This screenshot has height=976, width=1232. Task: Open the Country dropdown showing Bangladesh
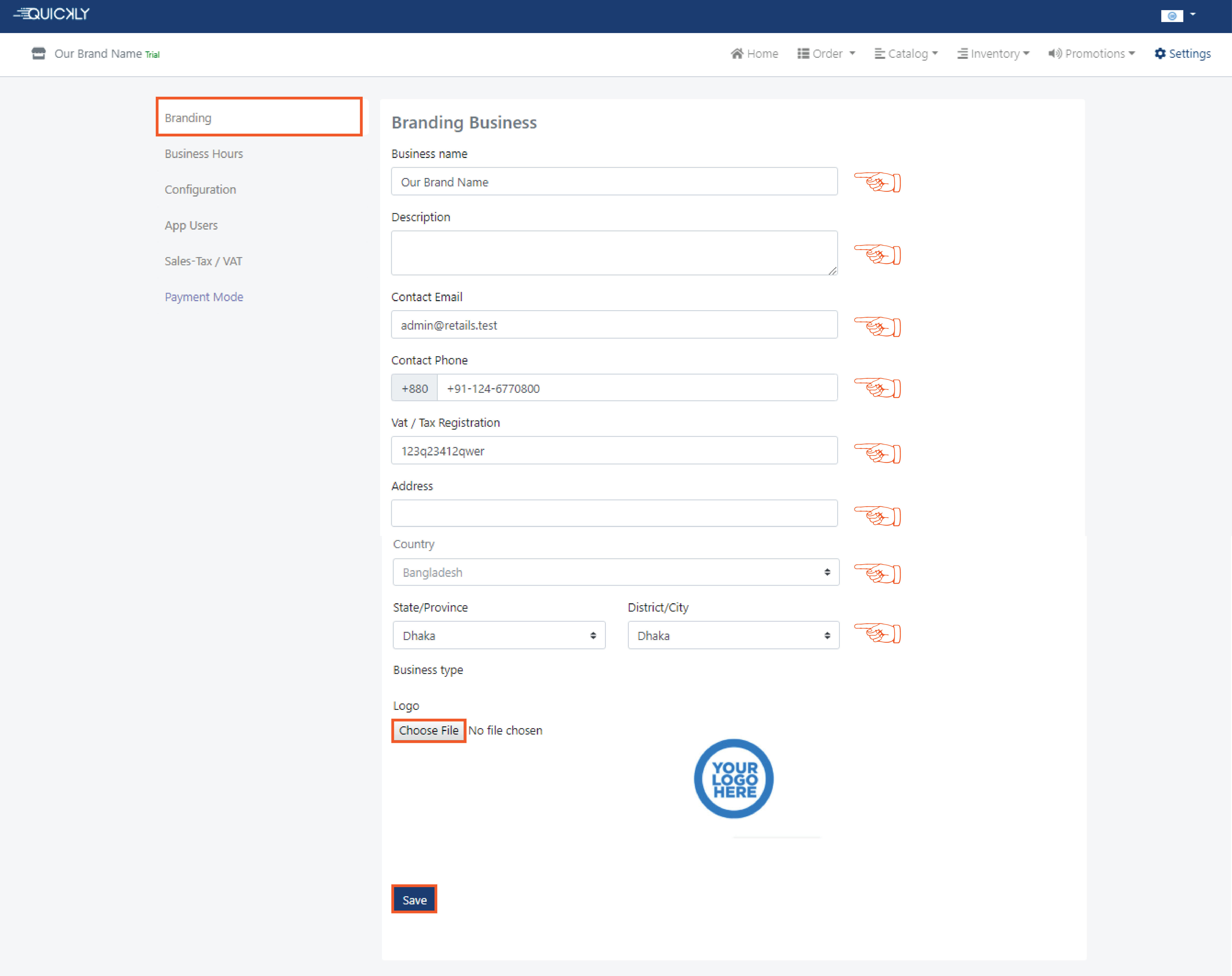[615, 572]
